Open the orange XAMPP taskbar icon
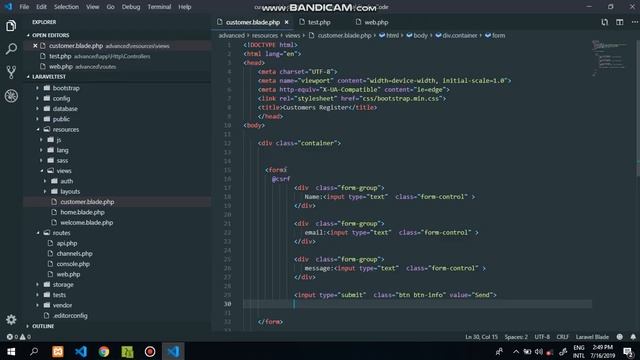The height and width of the screenshot is (360, 640). [58, 351]
